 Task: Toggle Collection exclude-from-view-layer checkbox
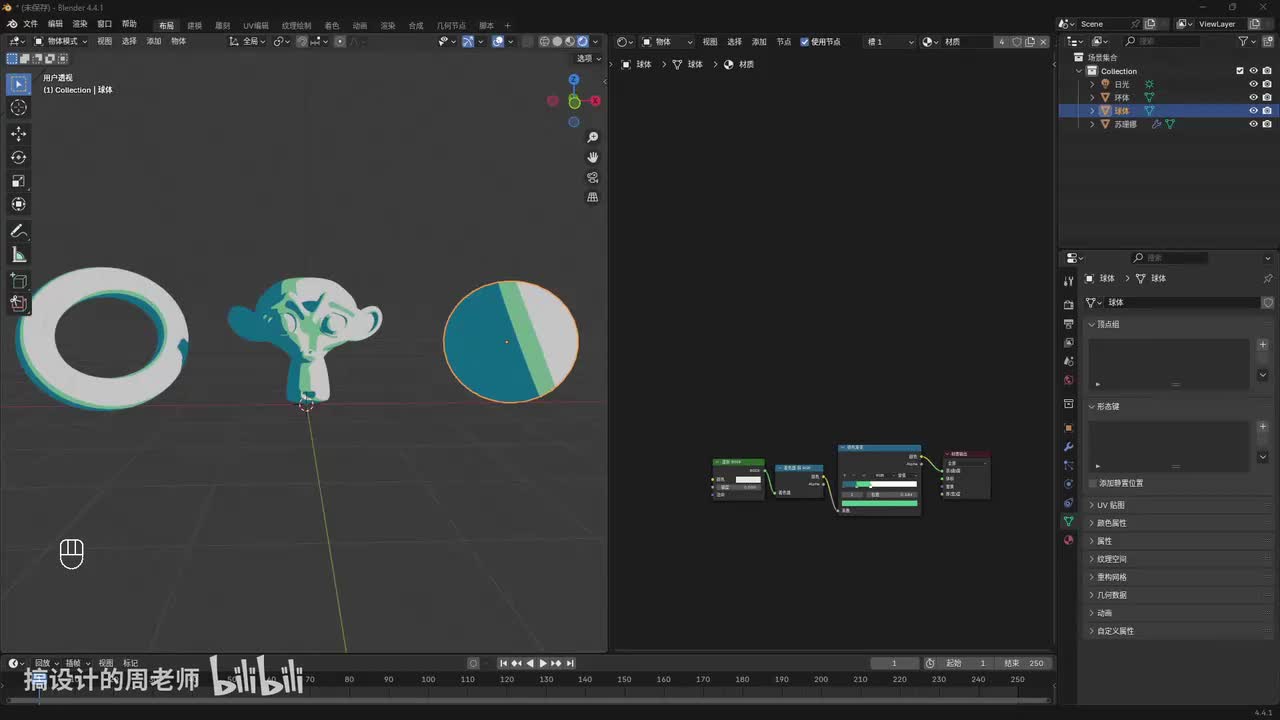tap(1240, 71)
